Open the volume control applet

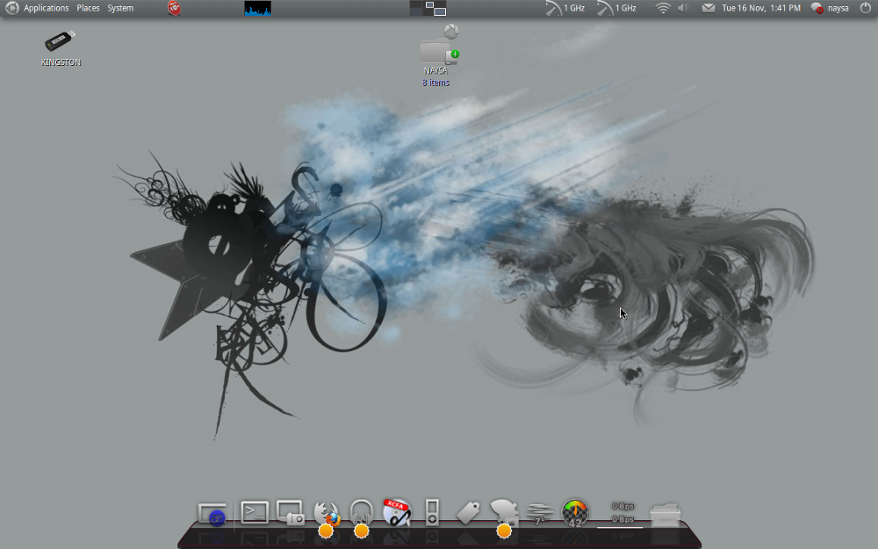(x=683, y=8)
